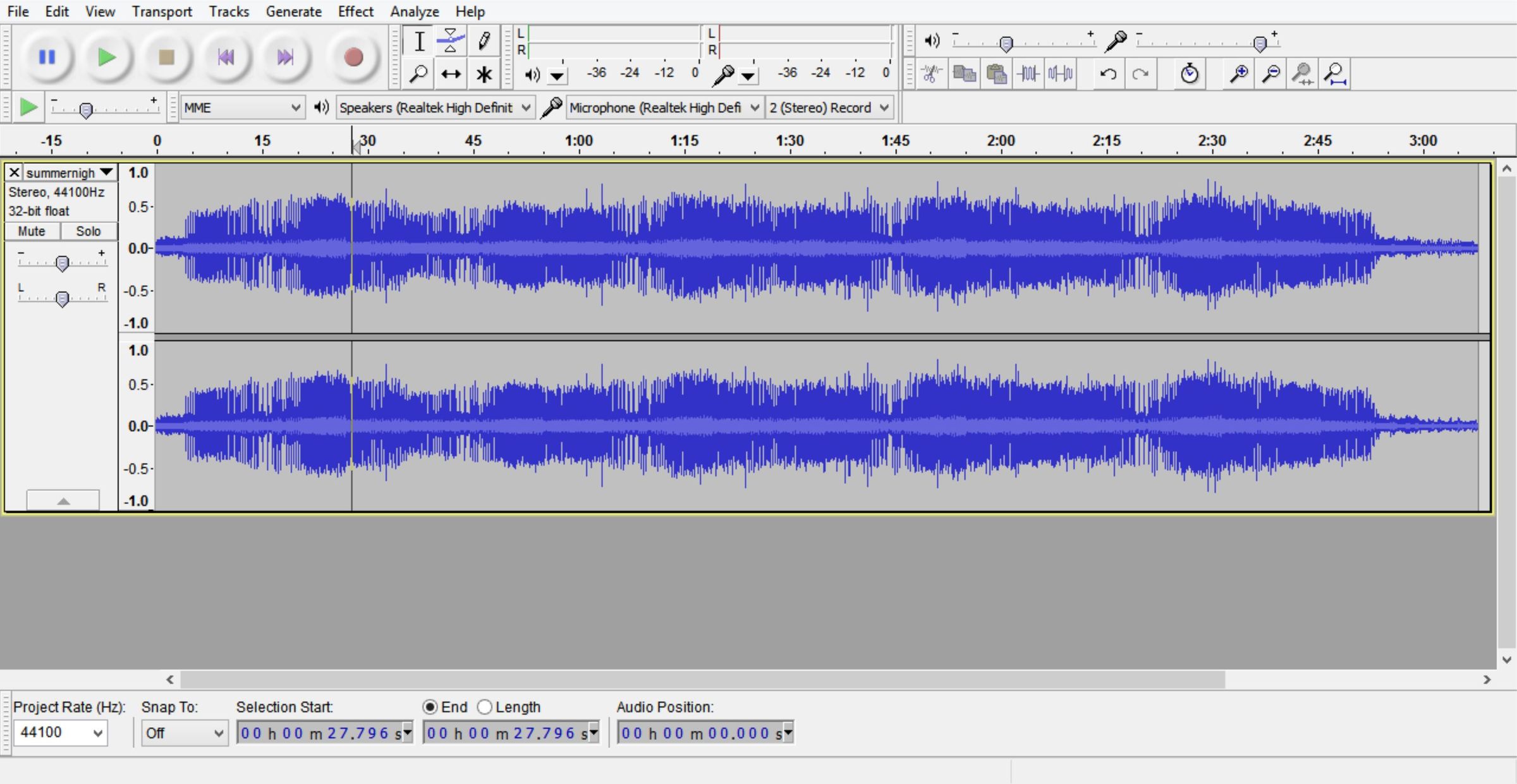Click the Record button
Viewport: 1517px width, 784px height.
pos(353,57)
